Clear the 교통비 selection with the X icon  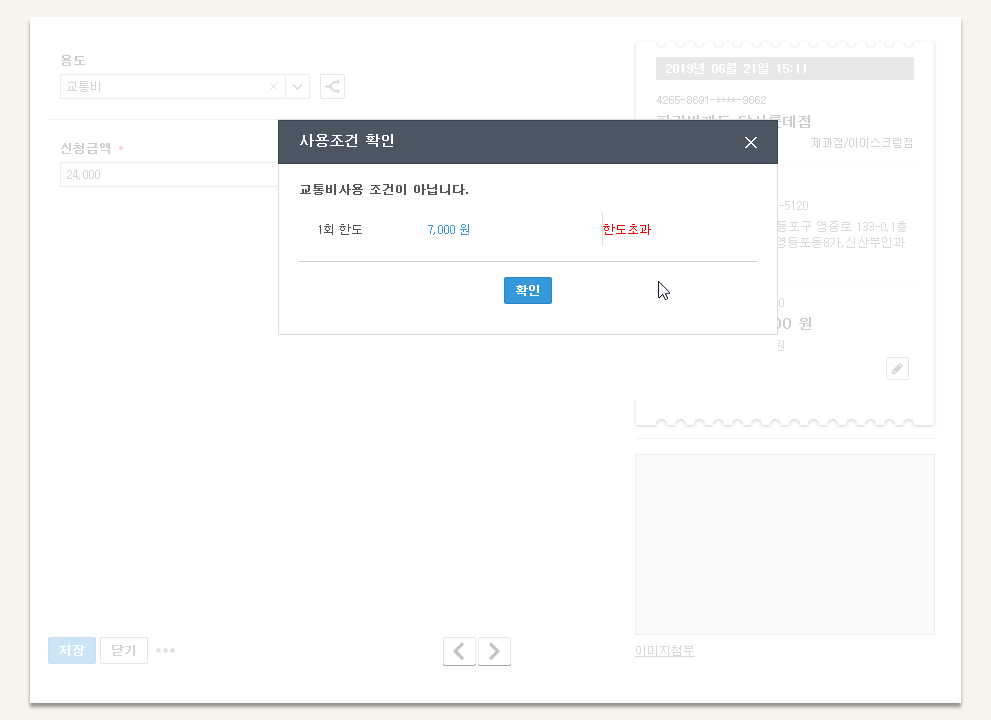point(273,87)
